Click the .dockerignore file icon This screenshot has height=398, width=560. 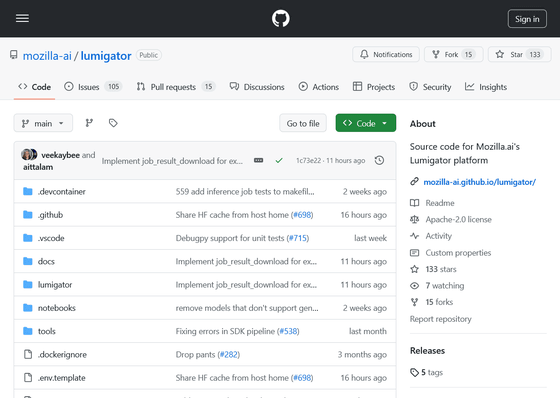28,354
